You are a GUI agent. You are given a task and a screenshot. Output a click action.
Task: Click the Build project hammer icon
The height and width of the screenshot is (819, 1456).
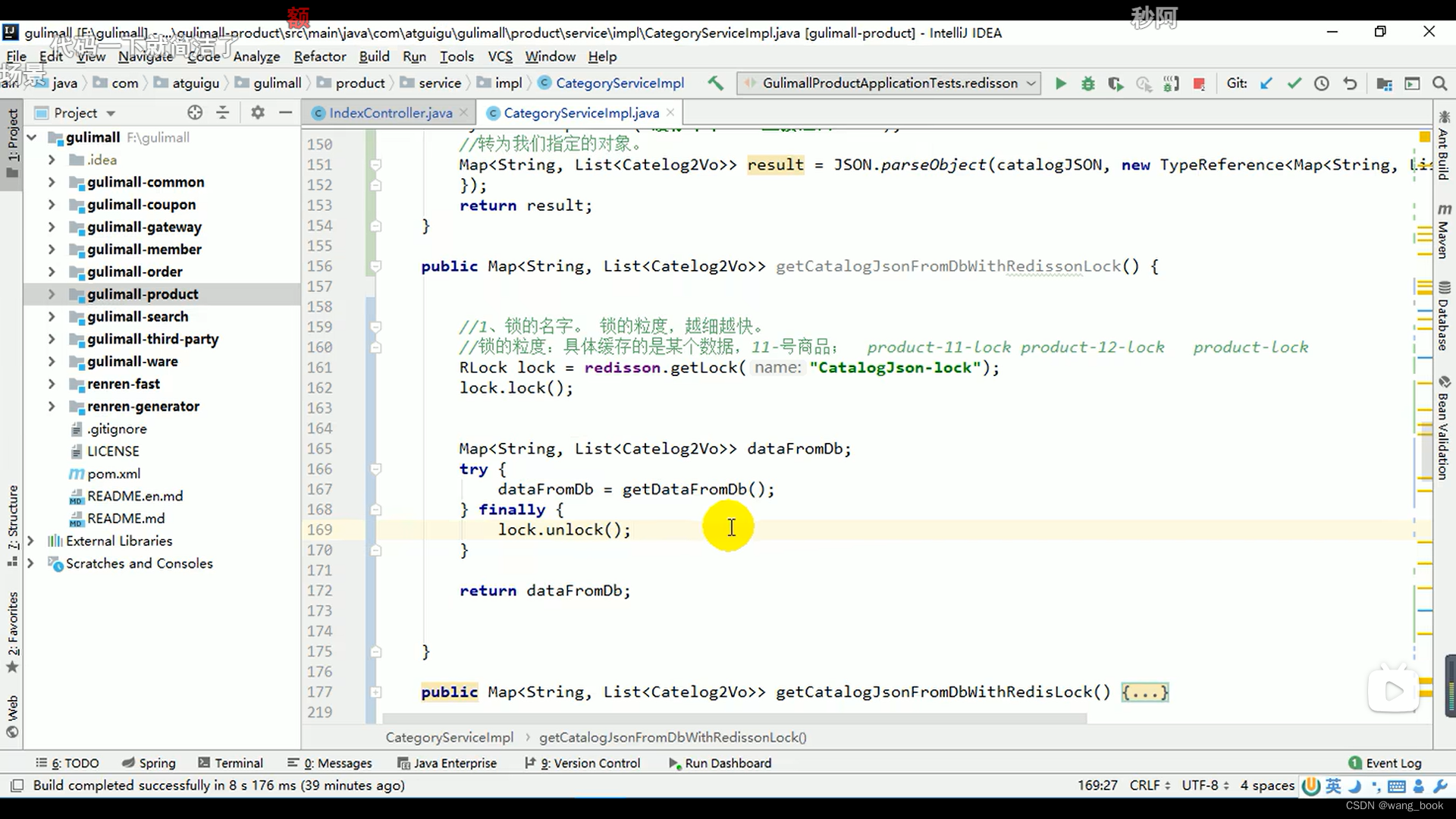click(x=715, y=83)
